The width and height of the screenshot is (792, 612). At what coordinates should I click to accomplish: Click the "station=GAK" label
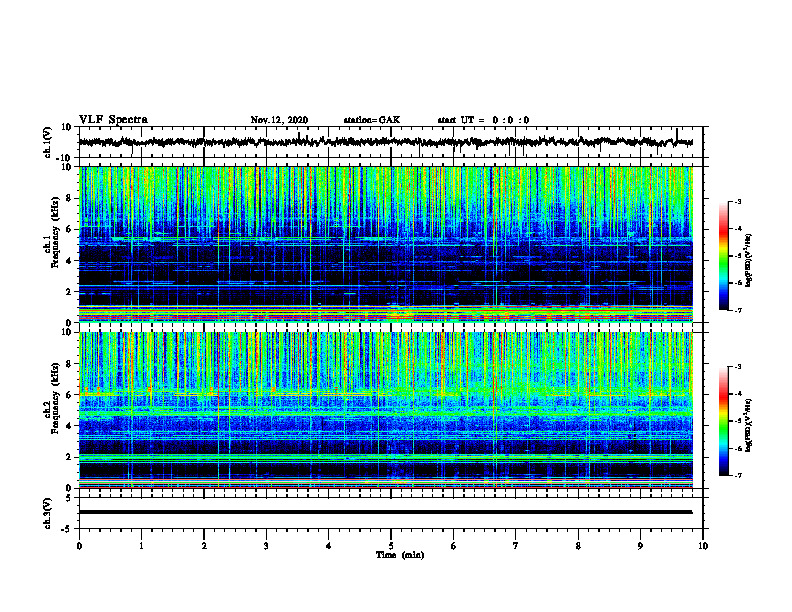click(x=372, y=120)
